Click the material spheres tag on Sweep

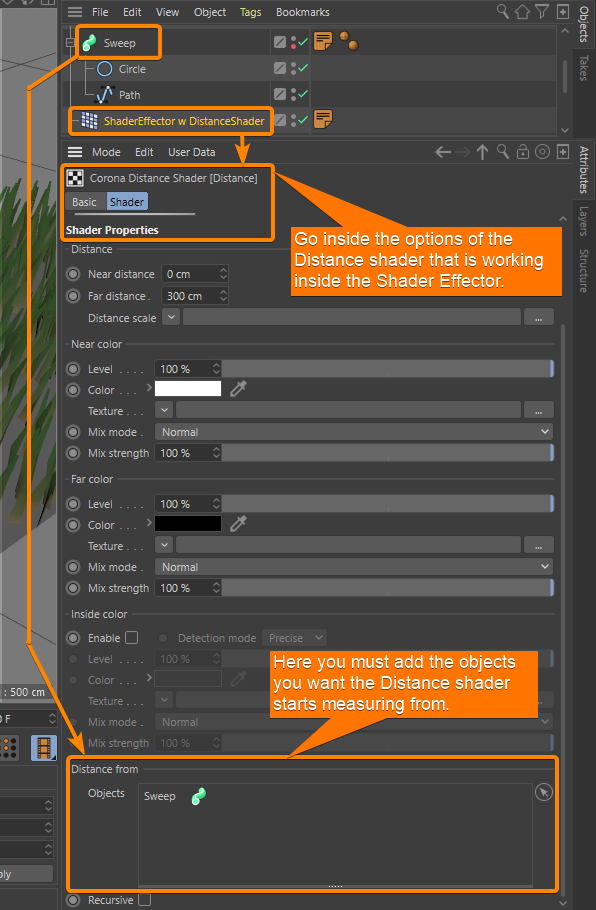[x=349, y=41]
